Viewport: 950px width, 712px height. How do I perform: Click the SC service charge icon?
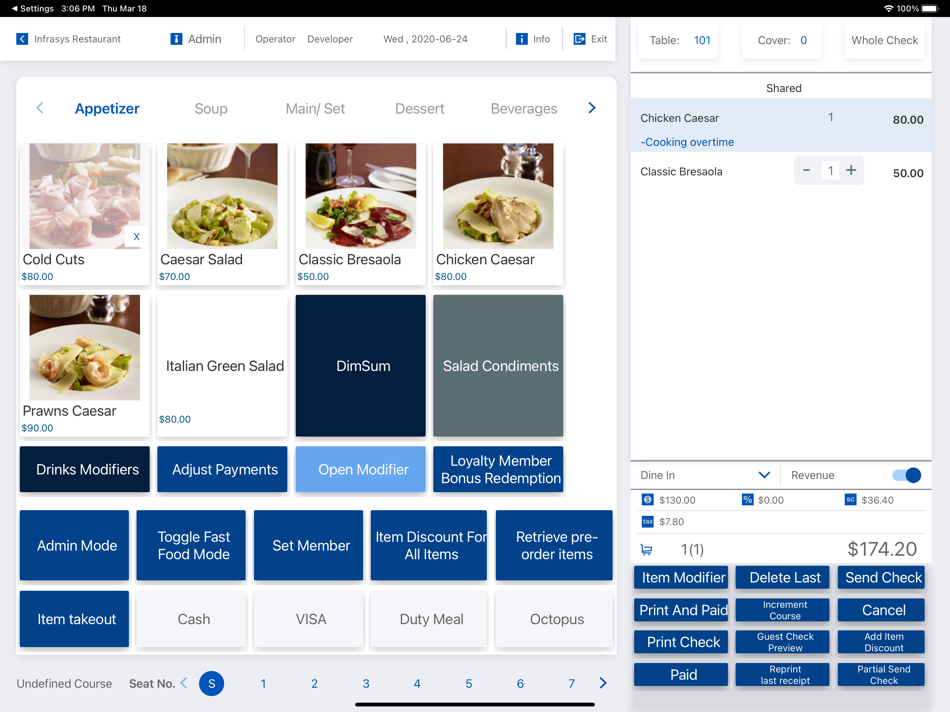click(851, 500)
